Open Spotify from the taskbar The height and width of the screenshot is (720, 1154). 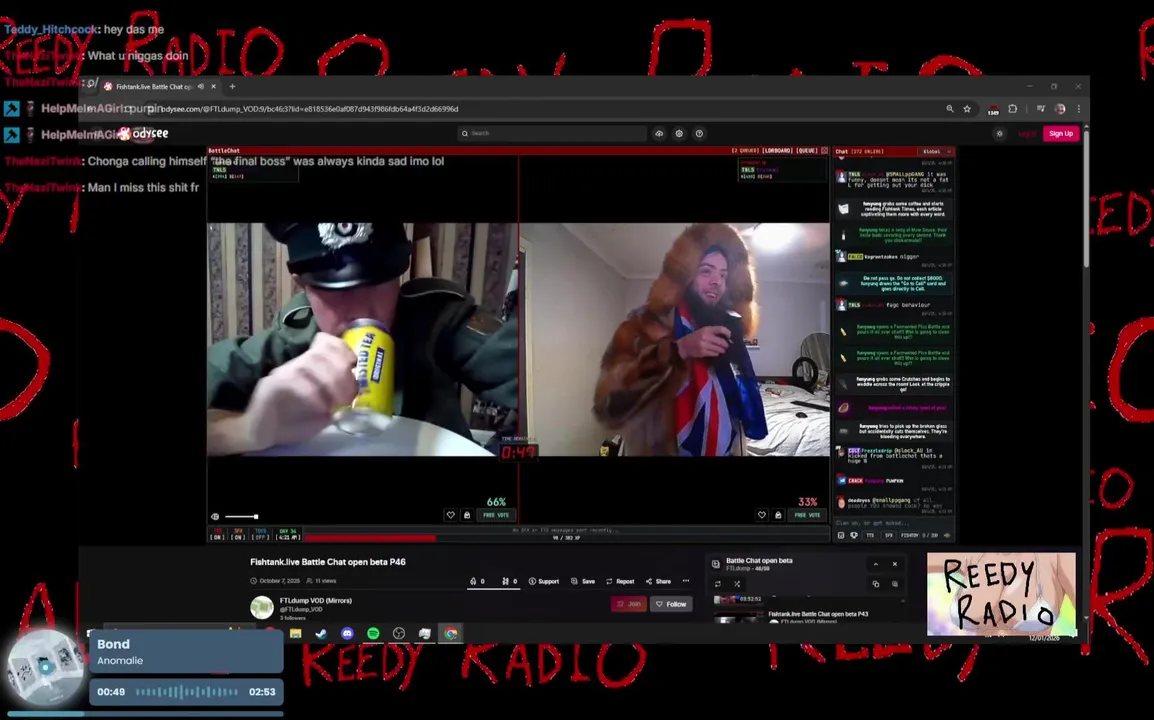(373, 634)
